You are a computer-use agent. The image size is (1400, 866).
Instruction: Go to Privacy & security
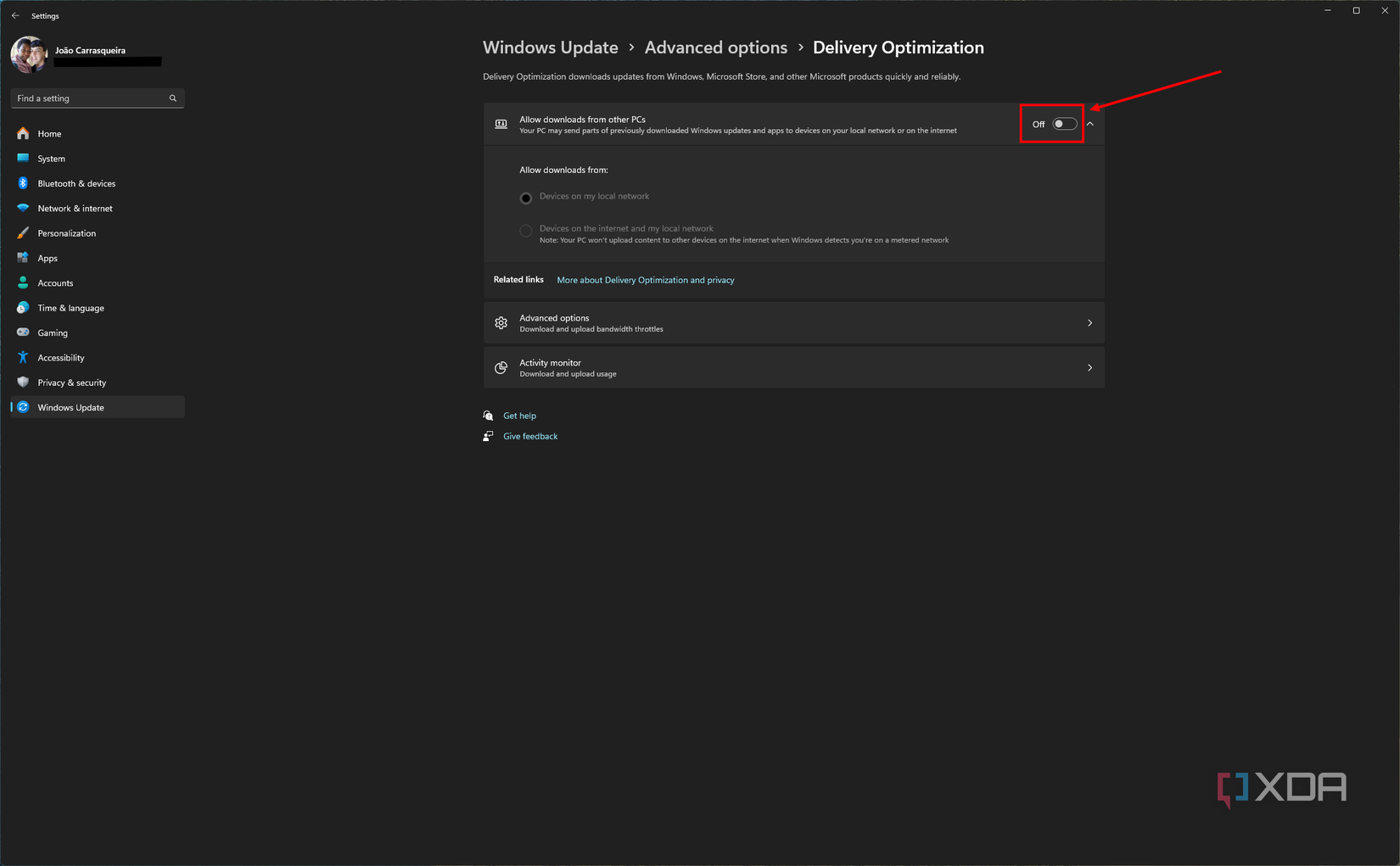pyautogui.click(x=98, y=383)
